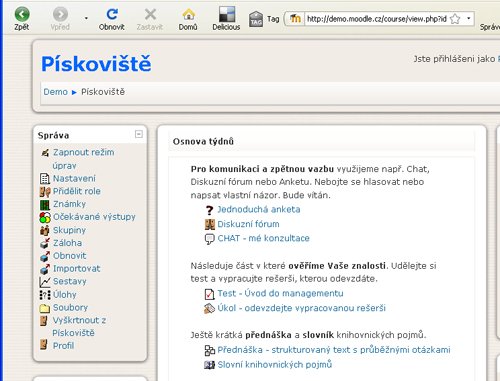Open the Diskuzní fórum activity
The height and width of the screenshot is (381, 500).
[x=248, y=224]
